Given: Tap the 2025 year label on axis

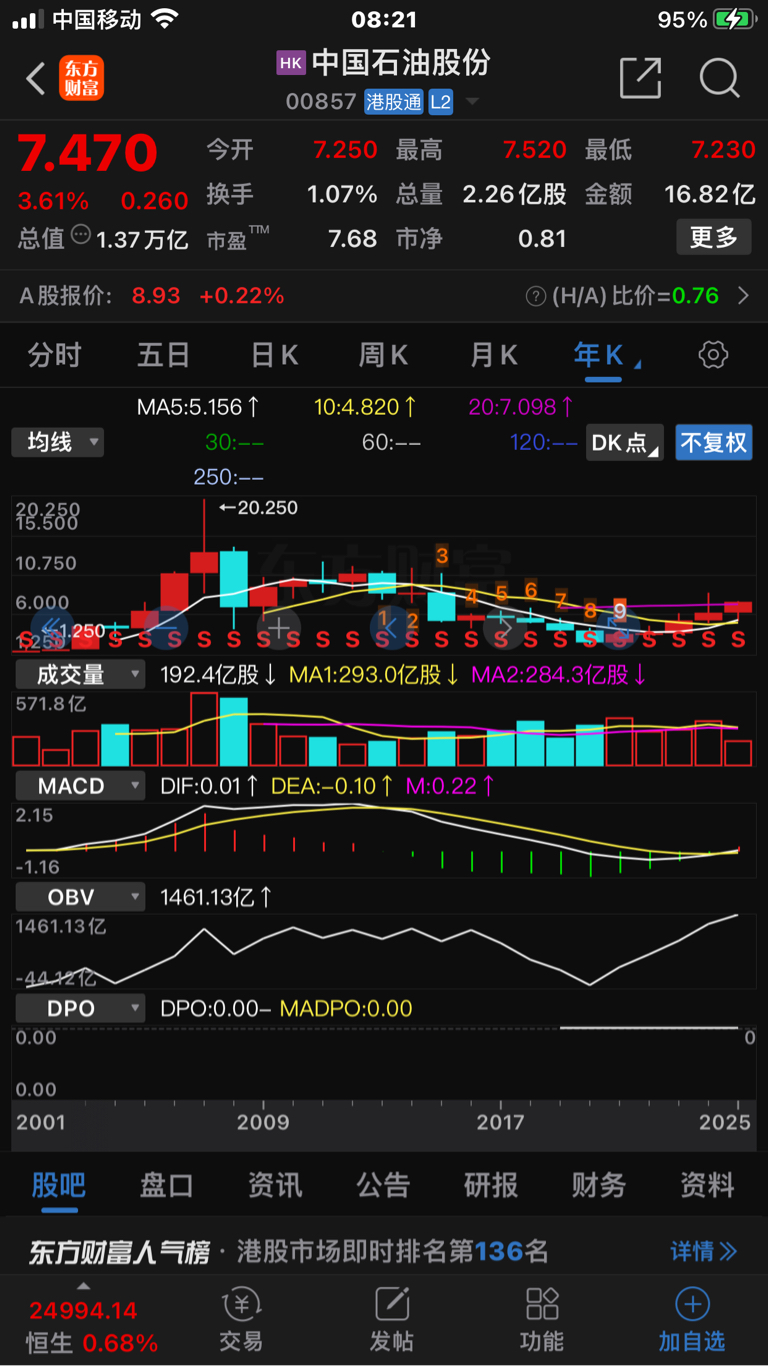Looking at the screenshot, I should tap(725, 1121).
